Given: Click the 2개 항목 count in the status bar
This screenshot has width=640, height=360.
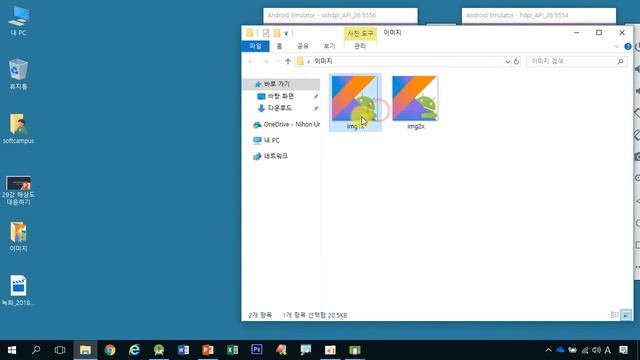Looking at the screenshot, I should tap(260, 315).
